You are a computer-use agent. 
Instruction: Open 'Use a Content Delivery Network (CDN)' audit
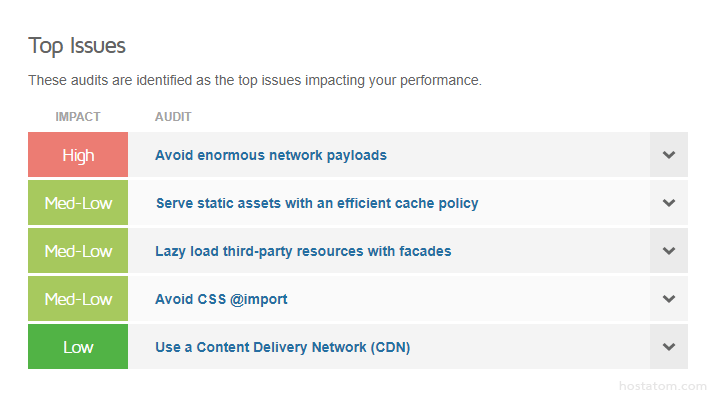[282, 347]
